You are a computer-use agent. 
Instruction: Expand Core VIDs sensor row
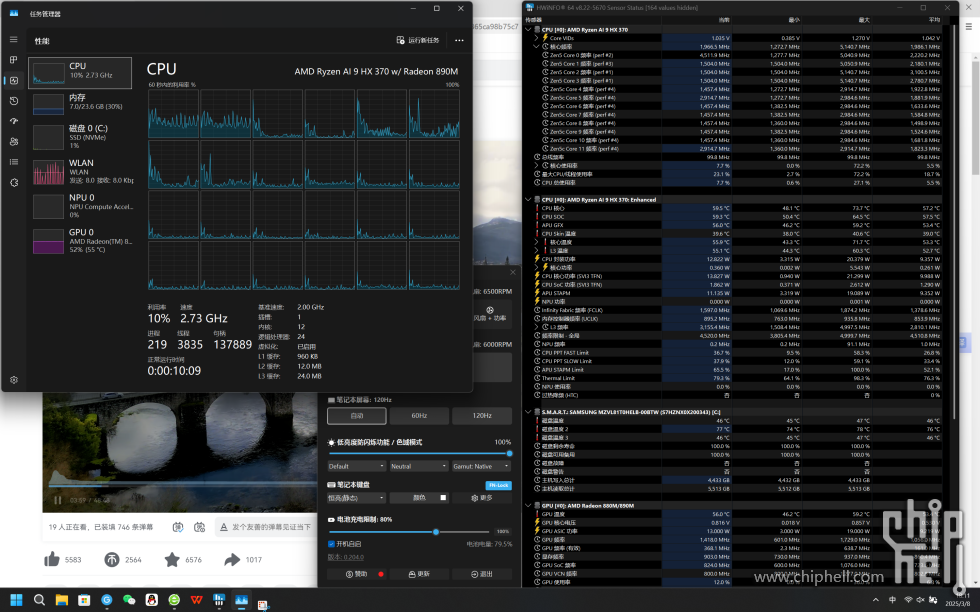click(536, 38)
